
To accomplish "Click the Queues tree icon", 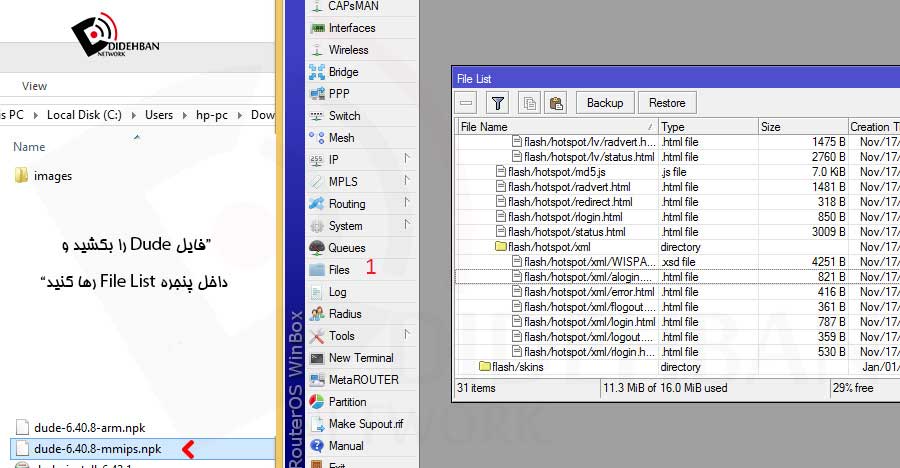I will point(317,247).
